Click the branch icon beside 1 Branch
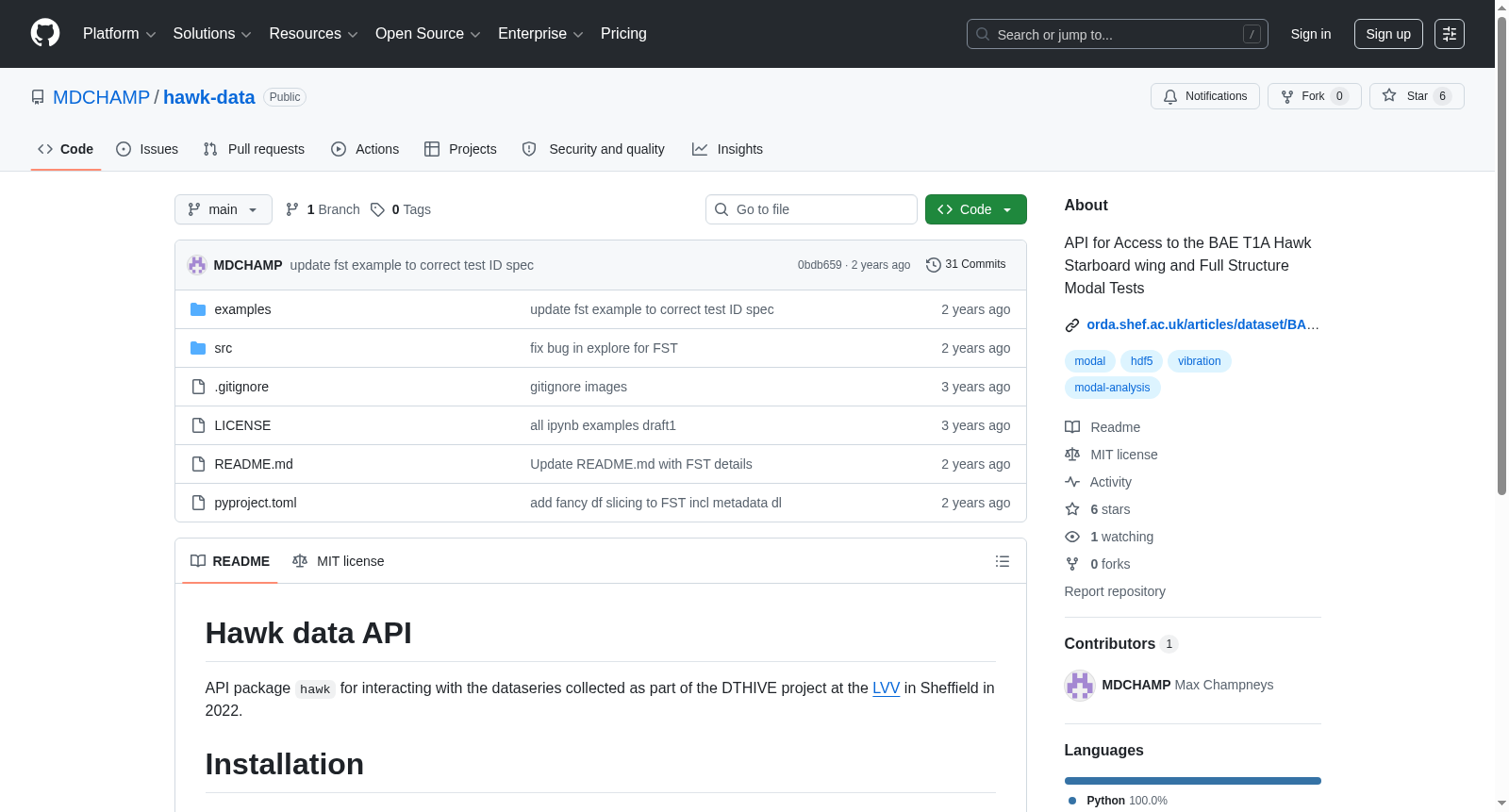This screenshot has width=1509, height=812. click(x=292, y=209)
